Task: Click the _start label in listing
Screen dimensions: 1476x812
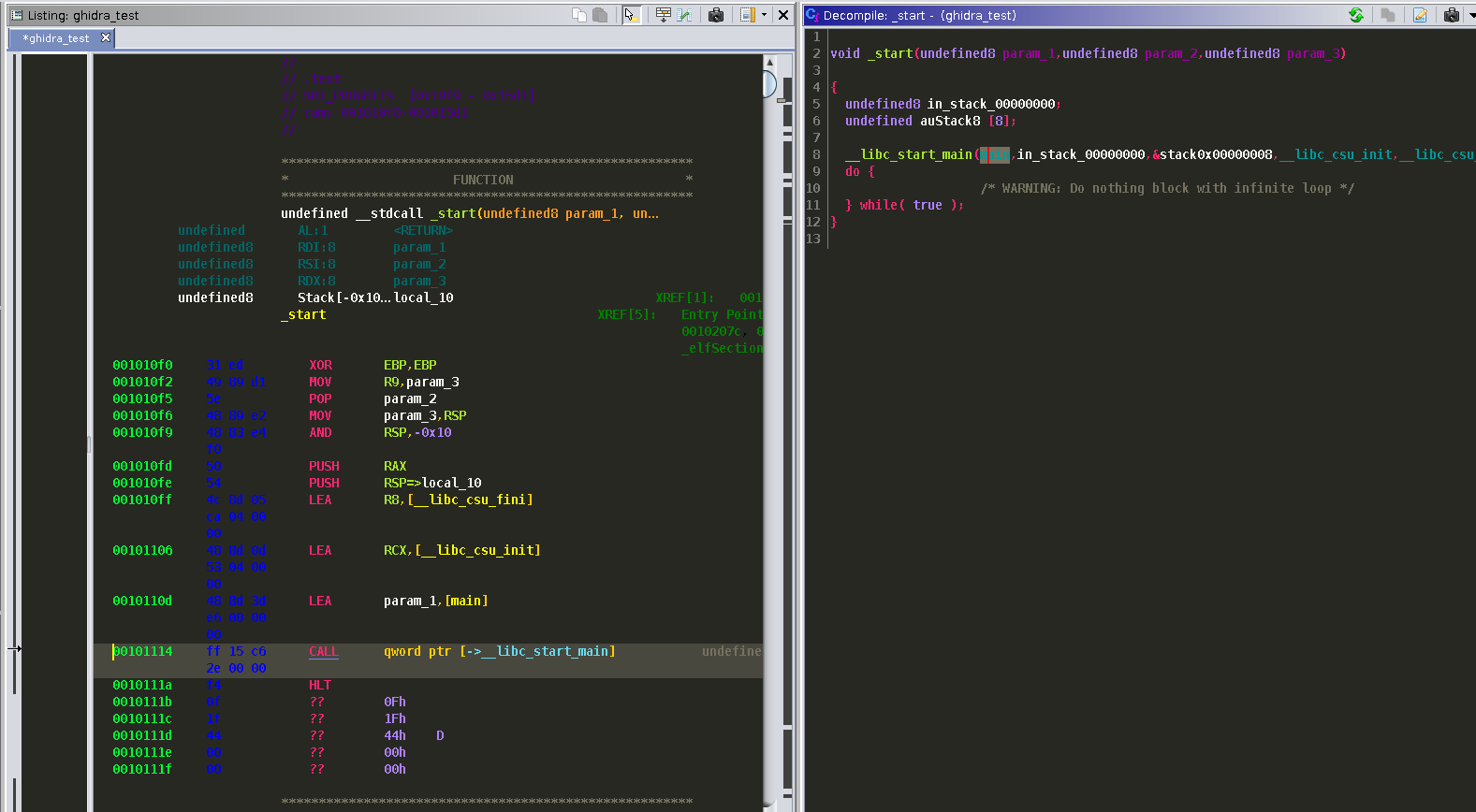Action: point(303,314)
